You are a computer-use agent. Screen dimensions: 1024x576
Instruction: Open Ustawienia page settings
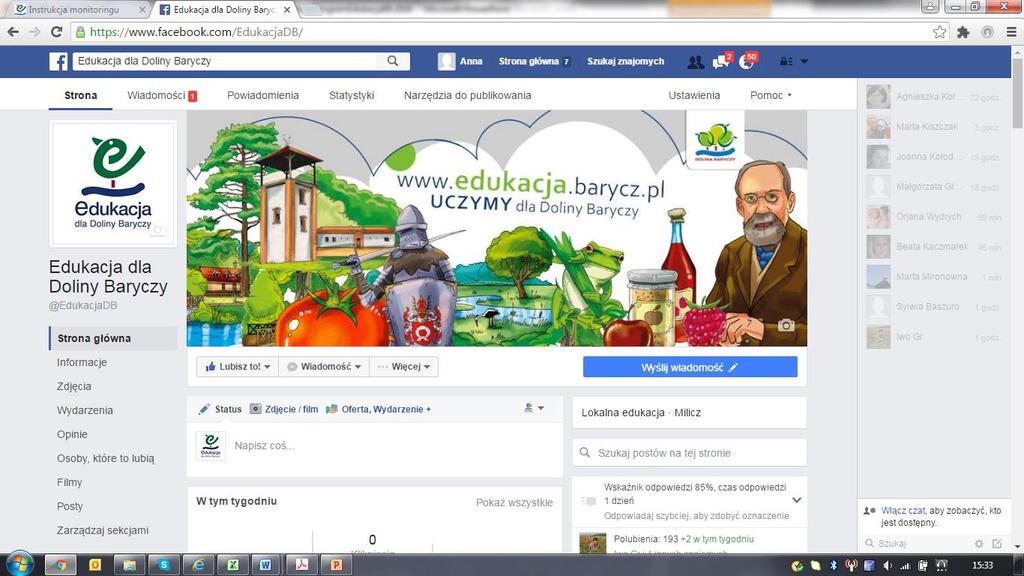coord(694,95)
